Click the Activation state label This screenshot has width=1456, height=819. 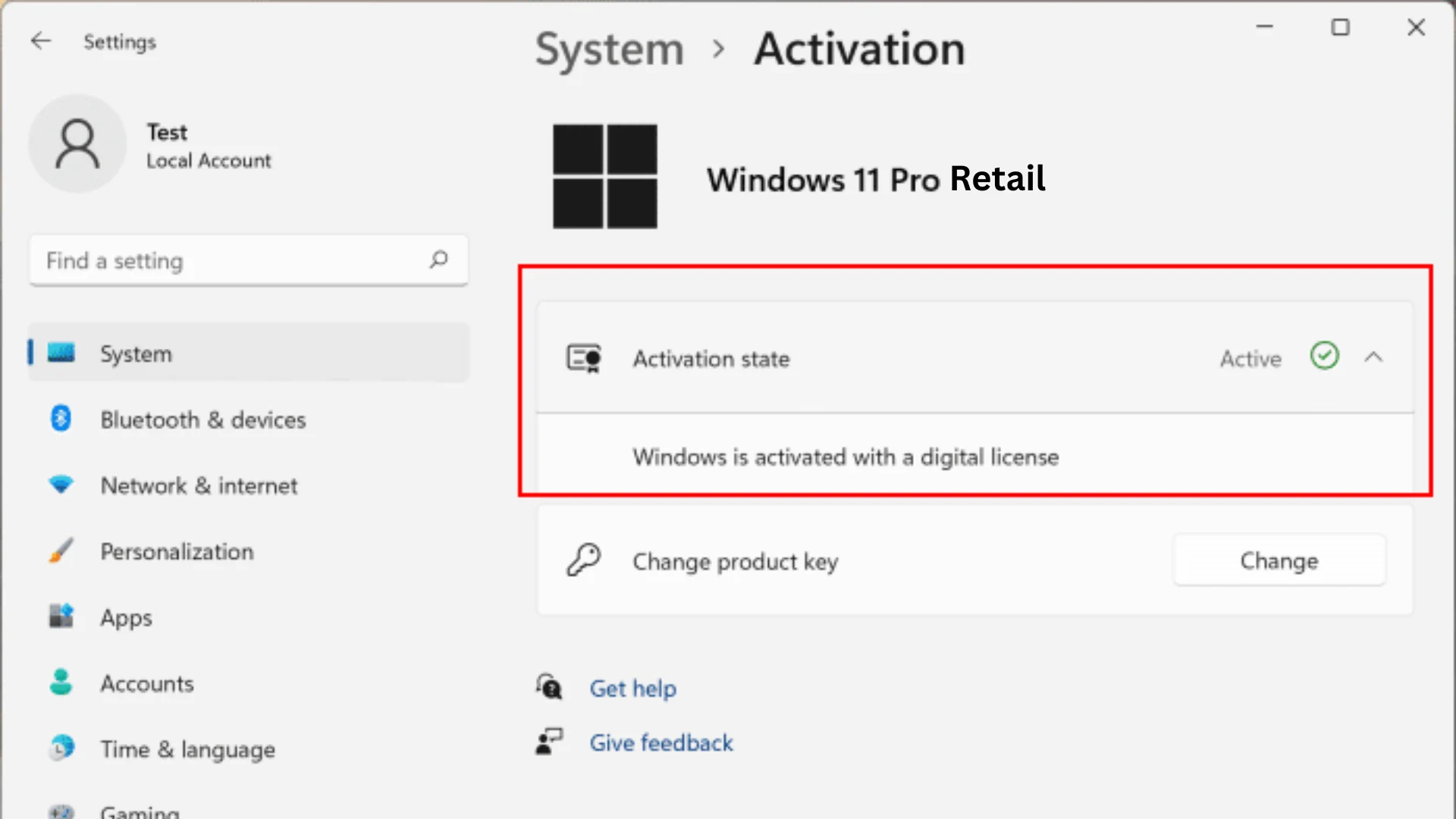[x=711, y=359]
